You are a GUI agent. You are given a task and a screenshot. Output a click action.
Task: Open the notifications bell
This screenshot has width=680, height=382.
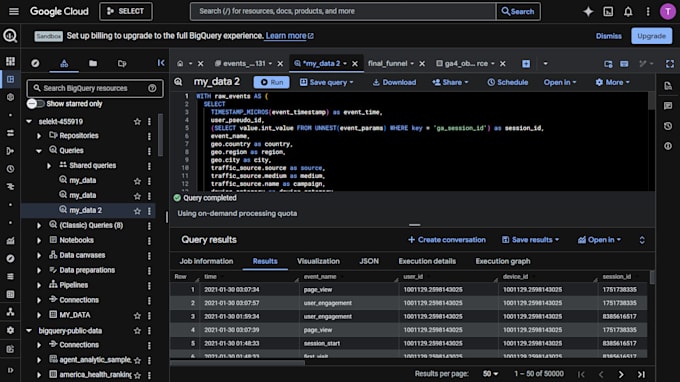click(x=628, y=12)
